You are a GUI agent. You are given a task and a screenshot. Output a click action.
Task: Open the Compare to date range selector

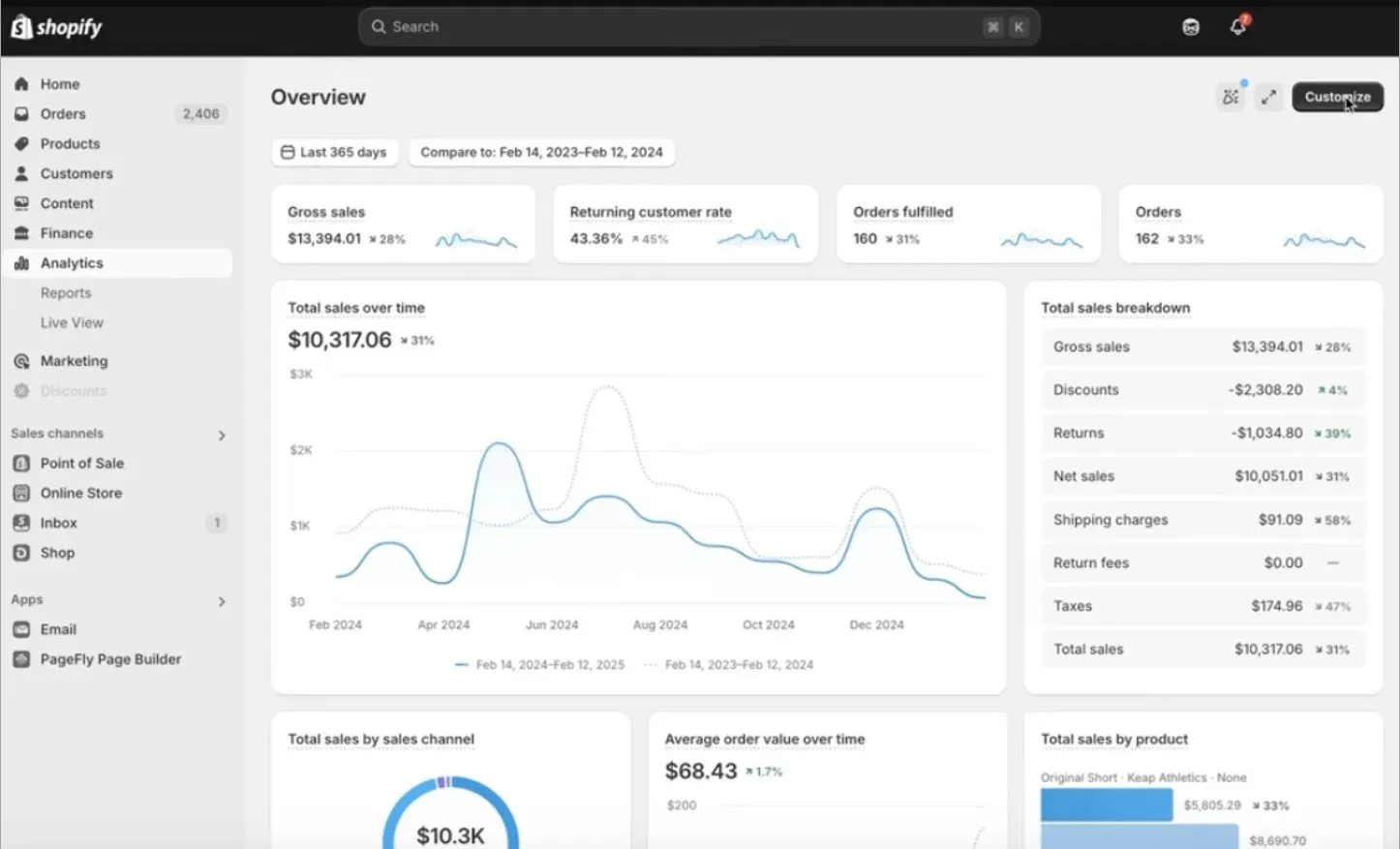coord(542,152)
